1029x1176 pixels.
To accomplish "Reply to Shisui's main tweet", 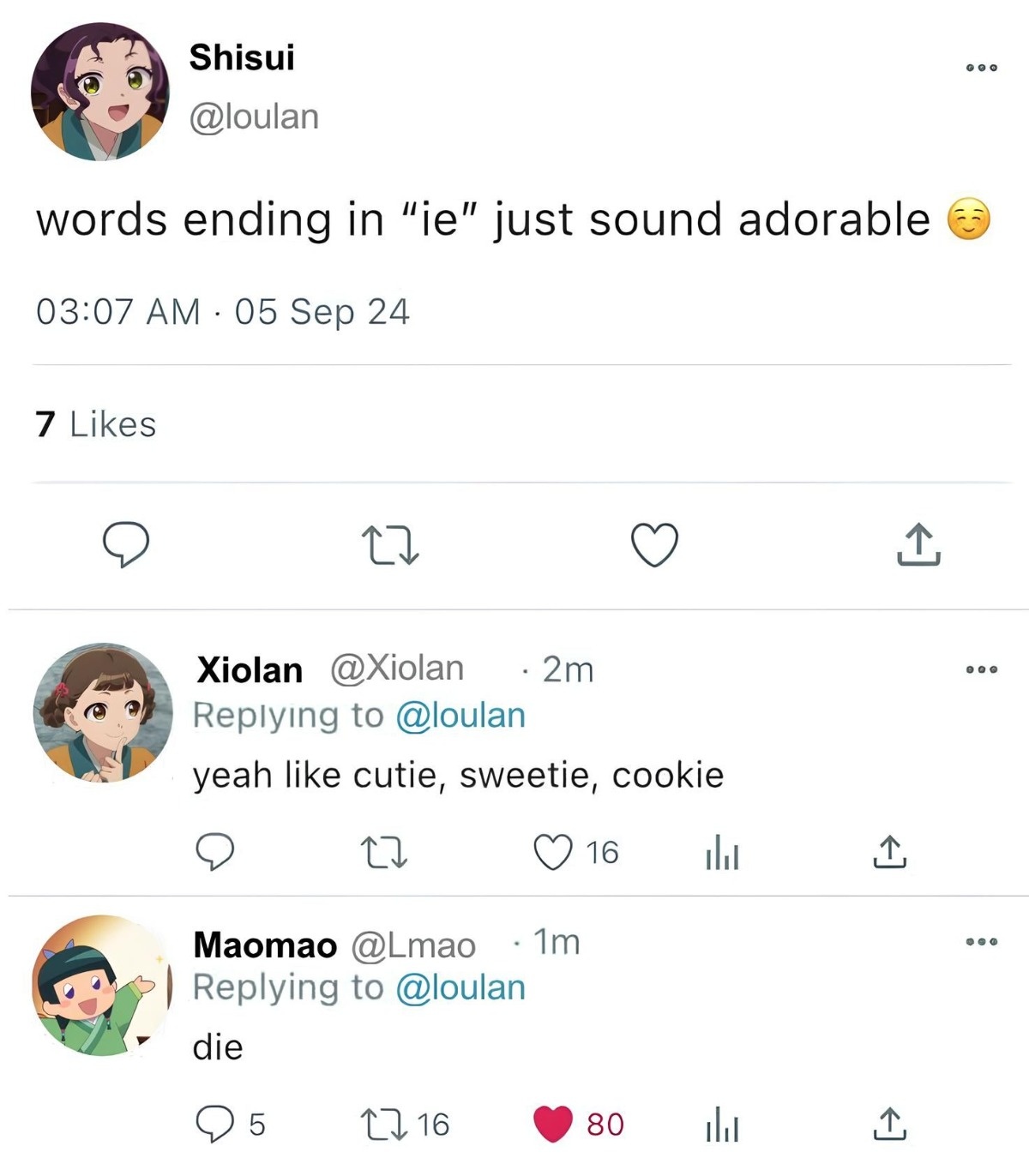I will click(126, 544).
